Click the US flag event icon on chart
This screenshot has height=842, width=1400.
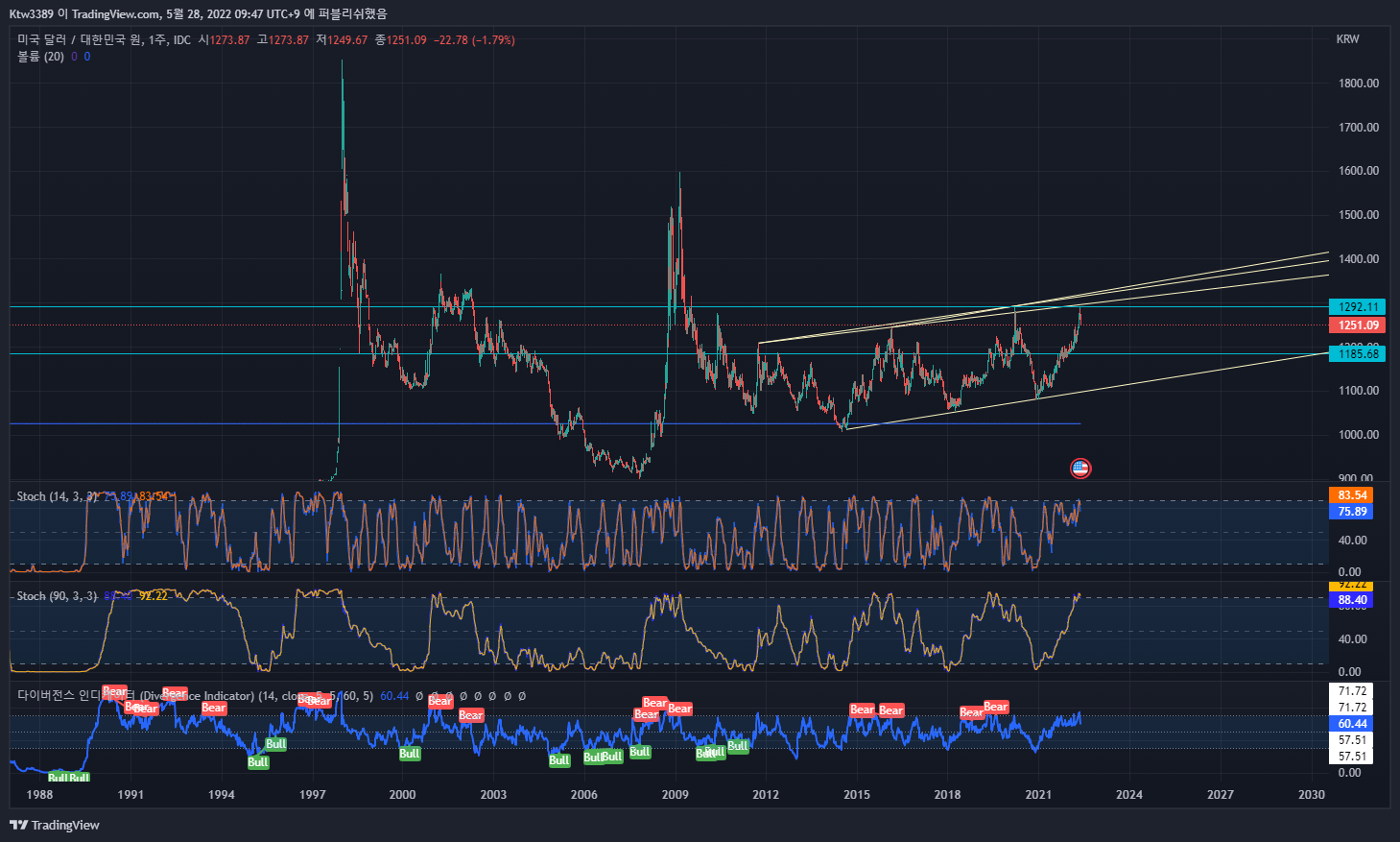[x=1080, y=469]
